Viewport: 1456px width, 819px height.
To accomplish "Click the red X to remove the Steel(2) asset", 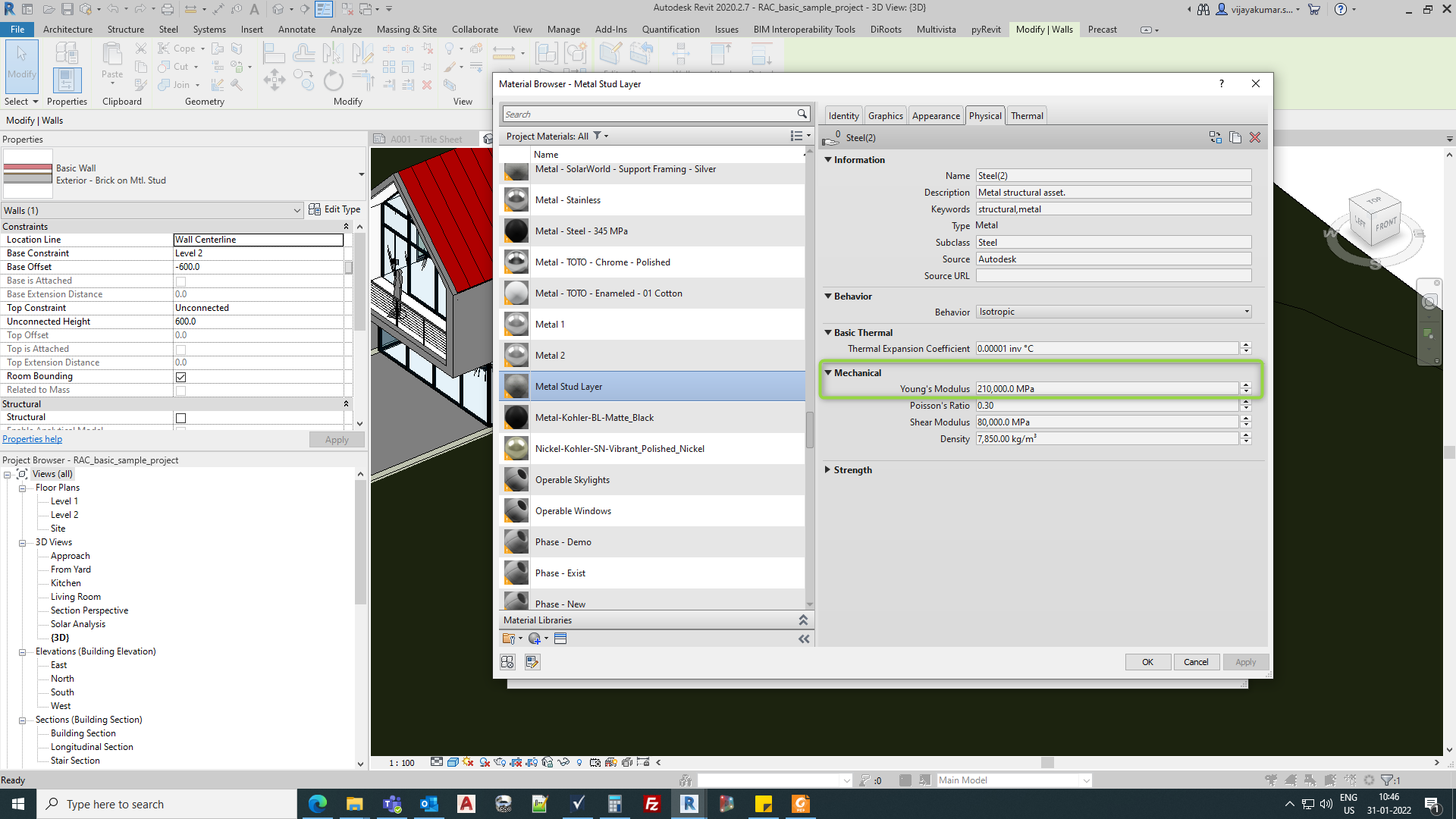I will tap(1255, 137).
